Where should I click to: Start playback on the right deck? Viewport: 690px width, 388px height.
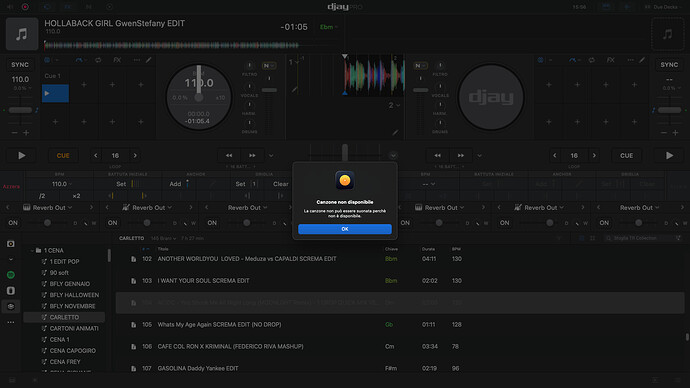(x=669, y=155)
